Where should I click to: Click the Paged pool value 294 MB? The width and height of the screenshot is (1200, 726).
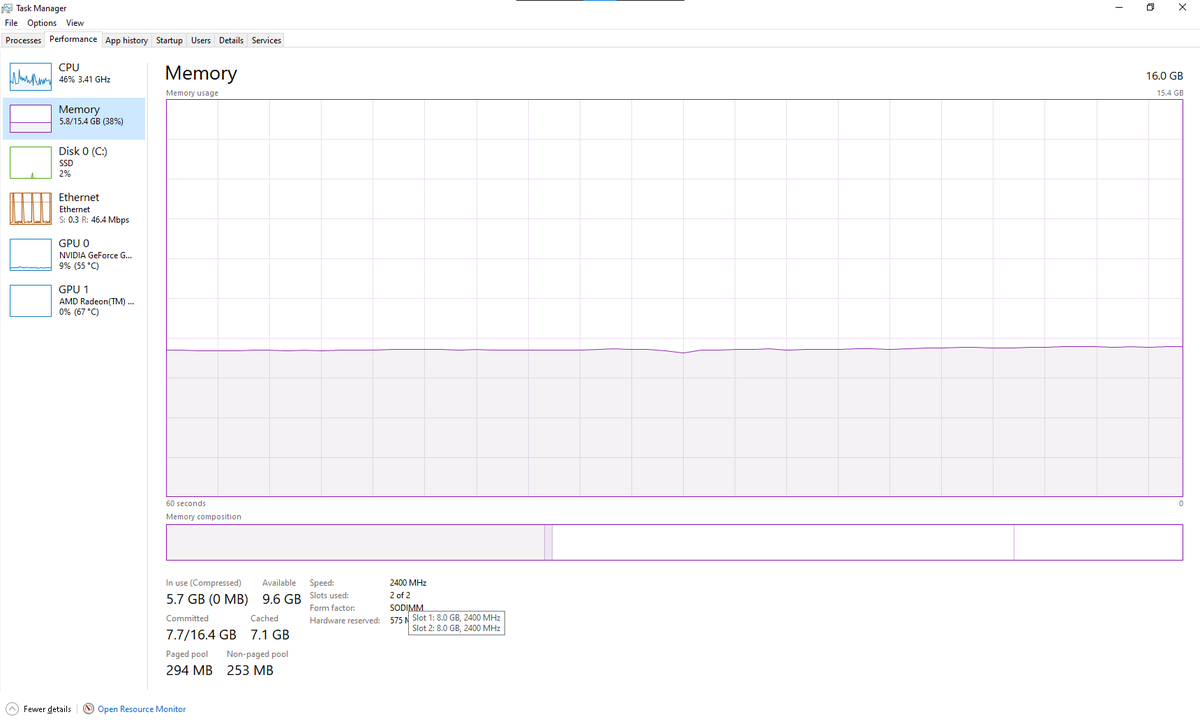click(x=189, y=670)
